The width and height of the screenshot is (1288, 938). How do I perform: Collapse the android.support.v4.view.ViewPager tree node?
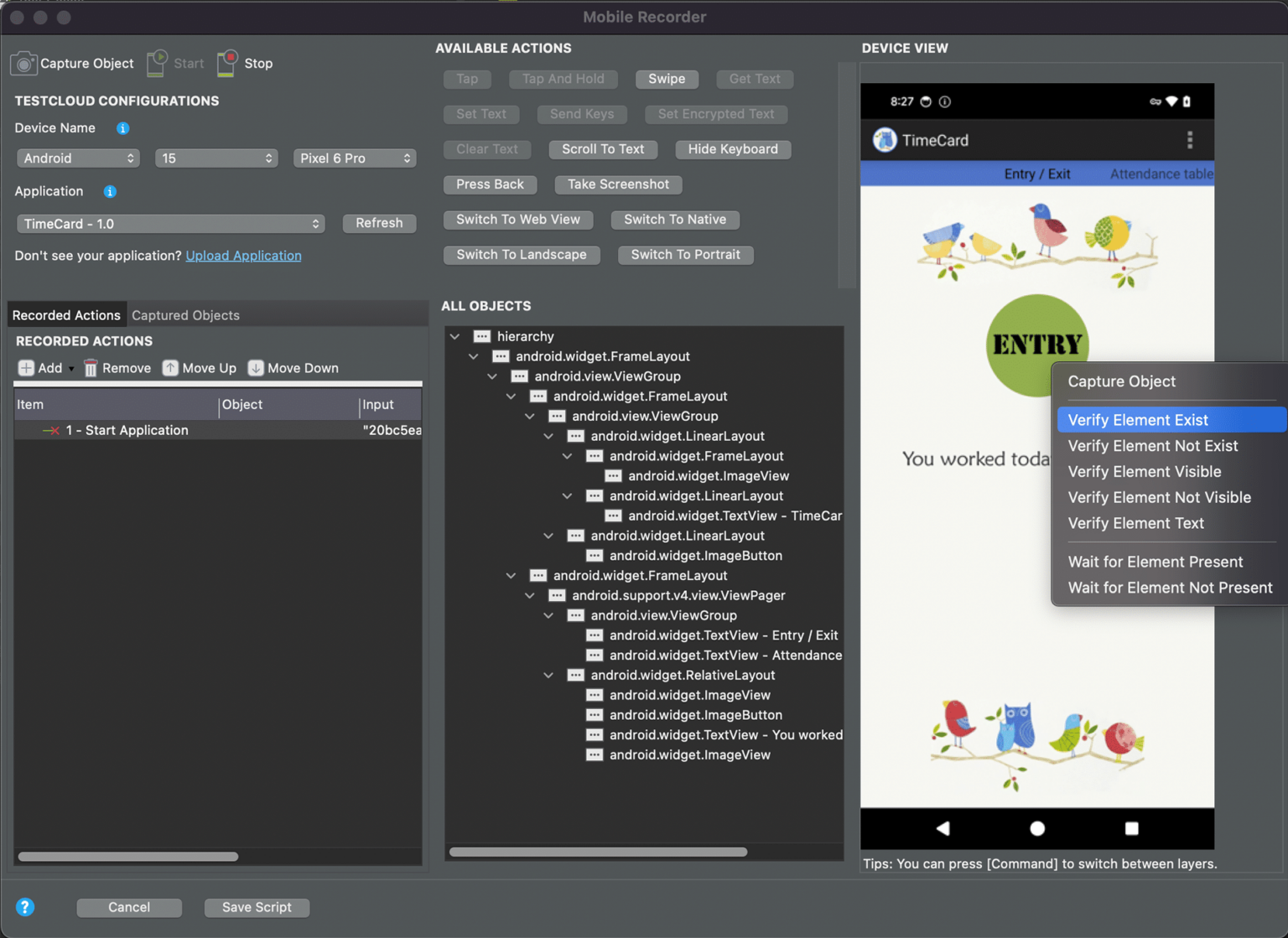tap(530, 595)
